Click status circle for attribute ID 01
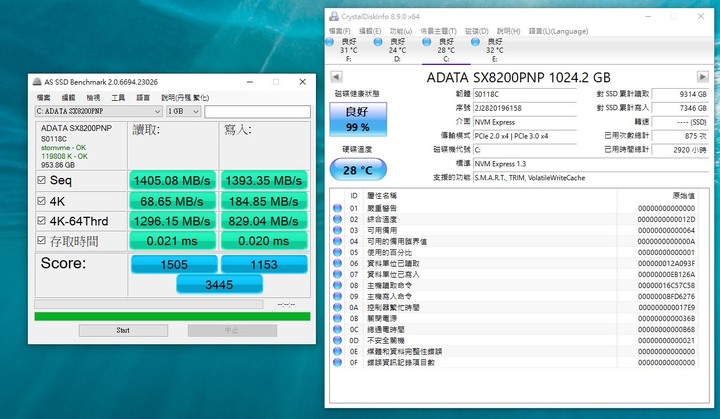720x419 pixels. tap(338, 208)
